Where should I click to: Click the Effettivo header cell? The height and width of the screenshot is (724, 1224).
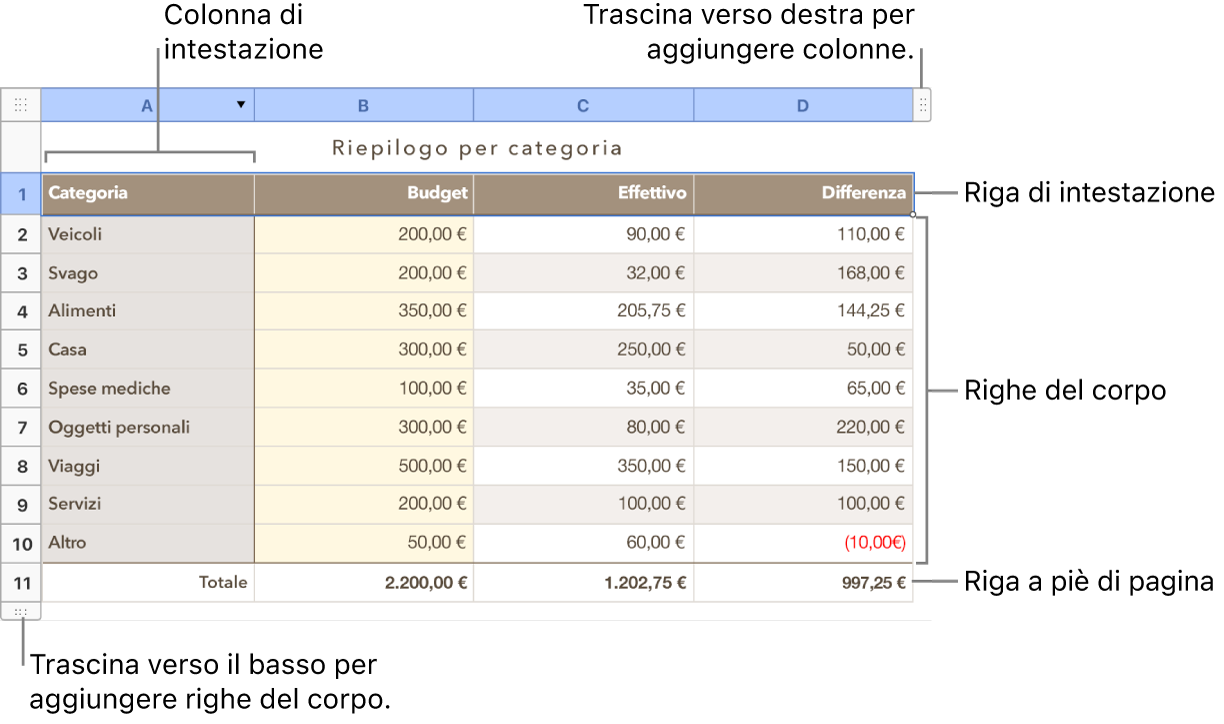click(583, 194)
